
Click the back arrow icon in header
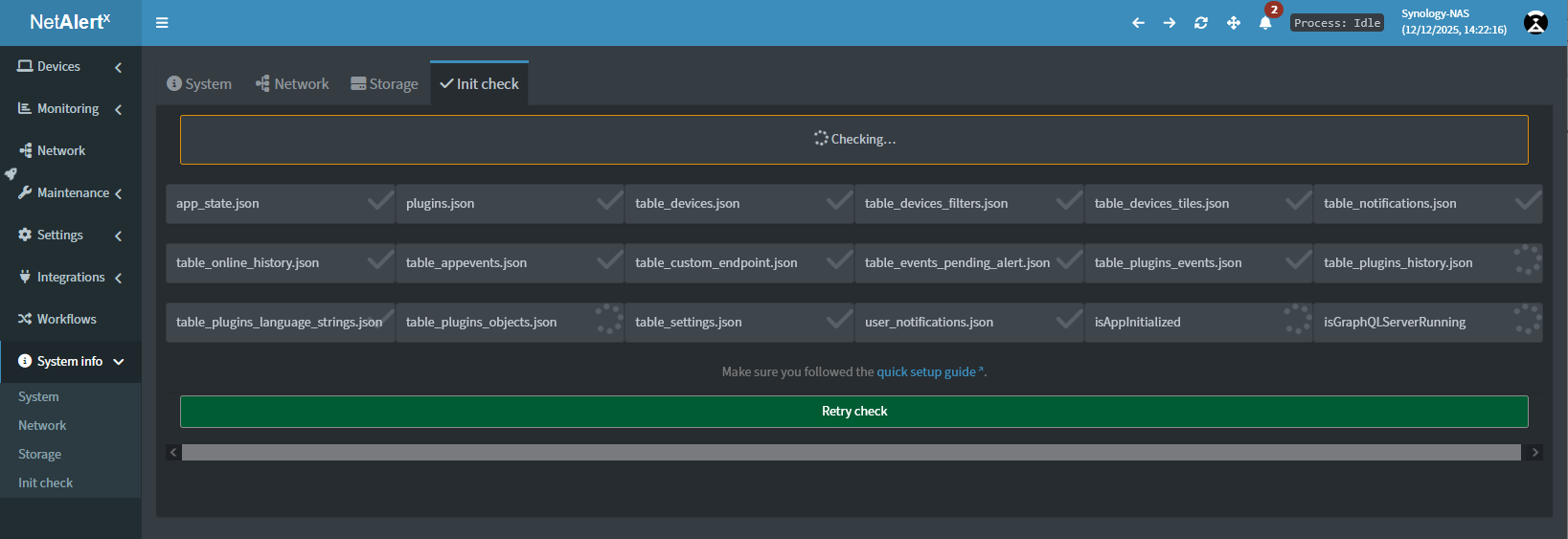point(1138,23)
